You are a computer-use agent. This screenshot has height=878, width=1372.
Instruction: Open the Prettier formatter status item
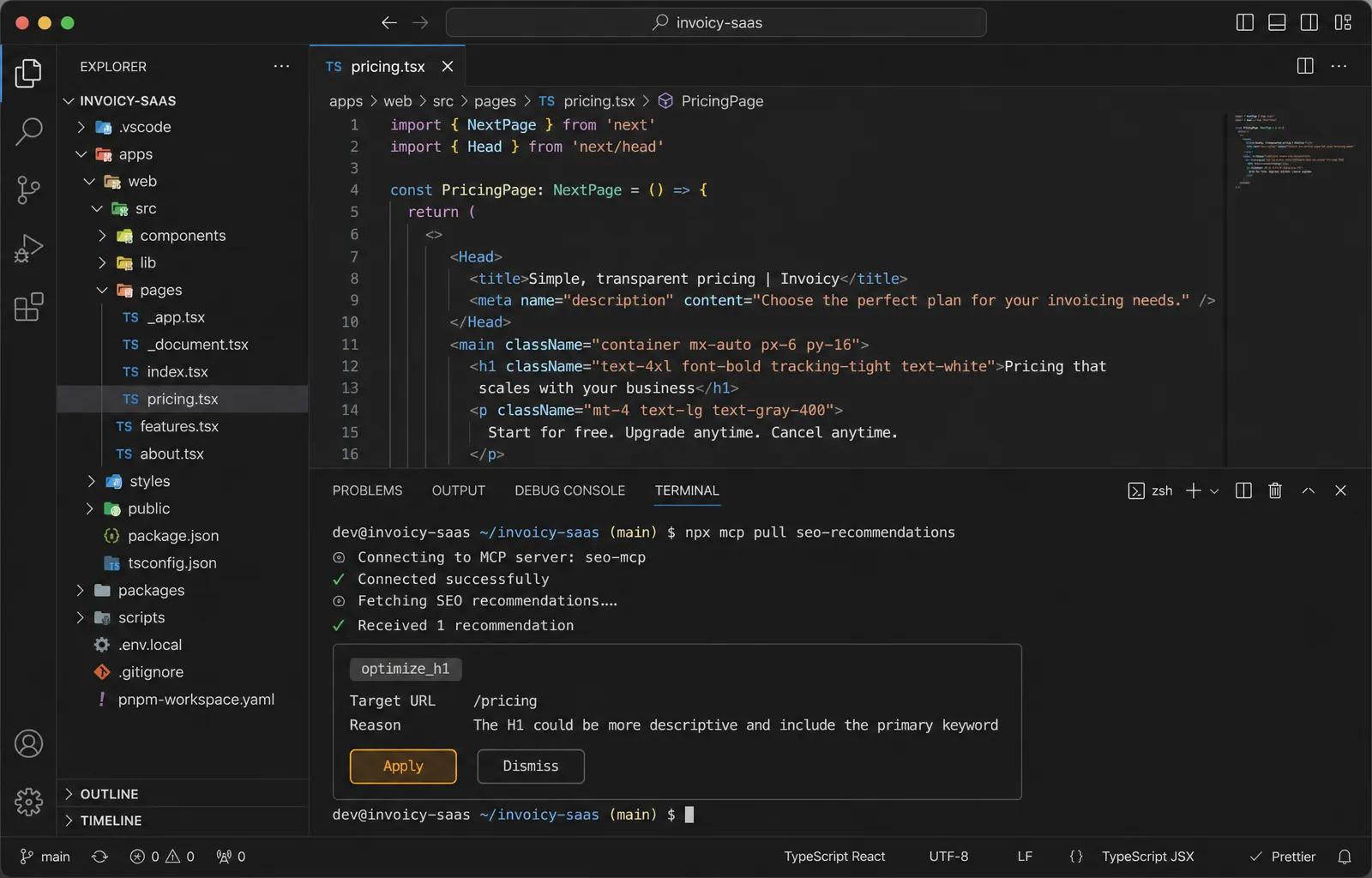(1282, 857)
